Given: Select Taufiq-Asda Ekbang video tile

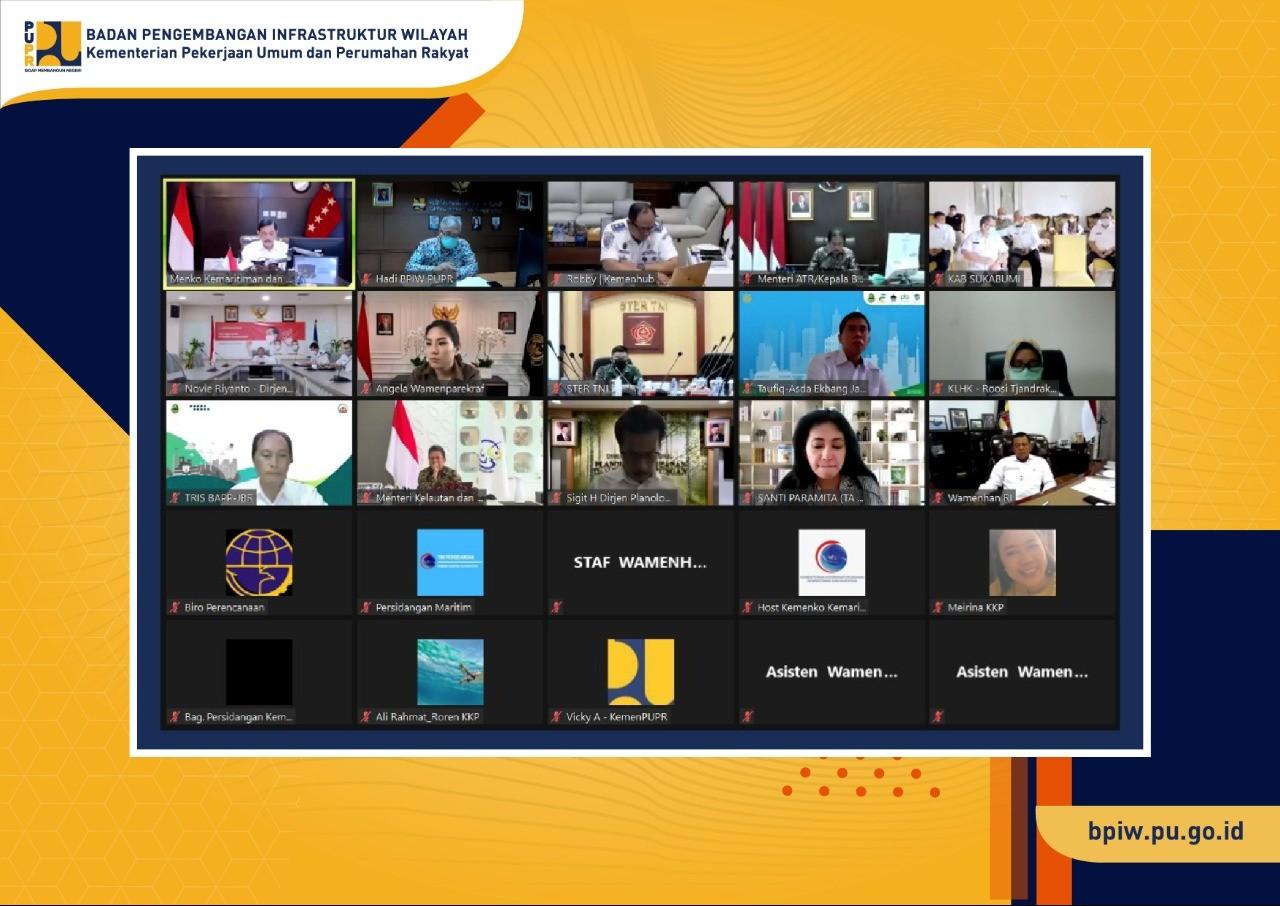Looking at the screenshot, I should 832,343.
